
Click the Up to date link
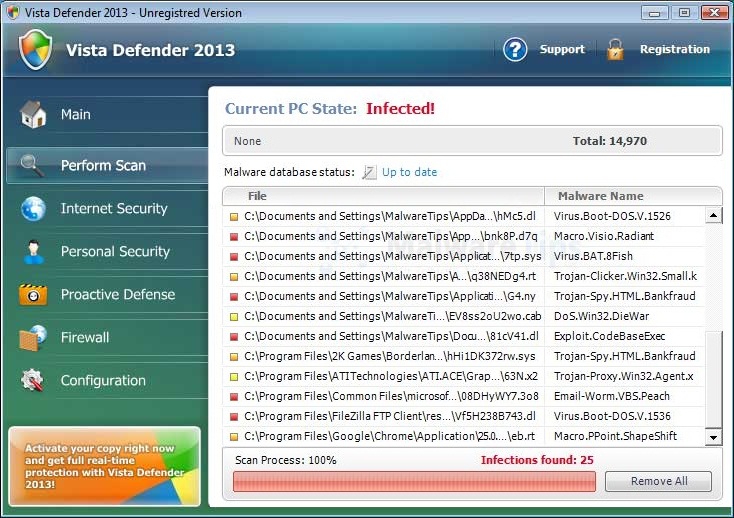tap(409, 172)
